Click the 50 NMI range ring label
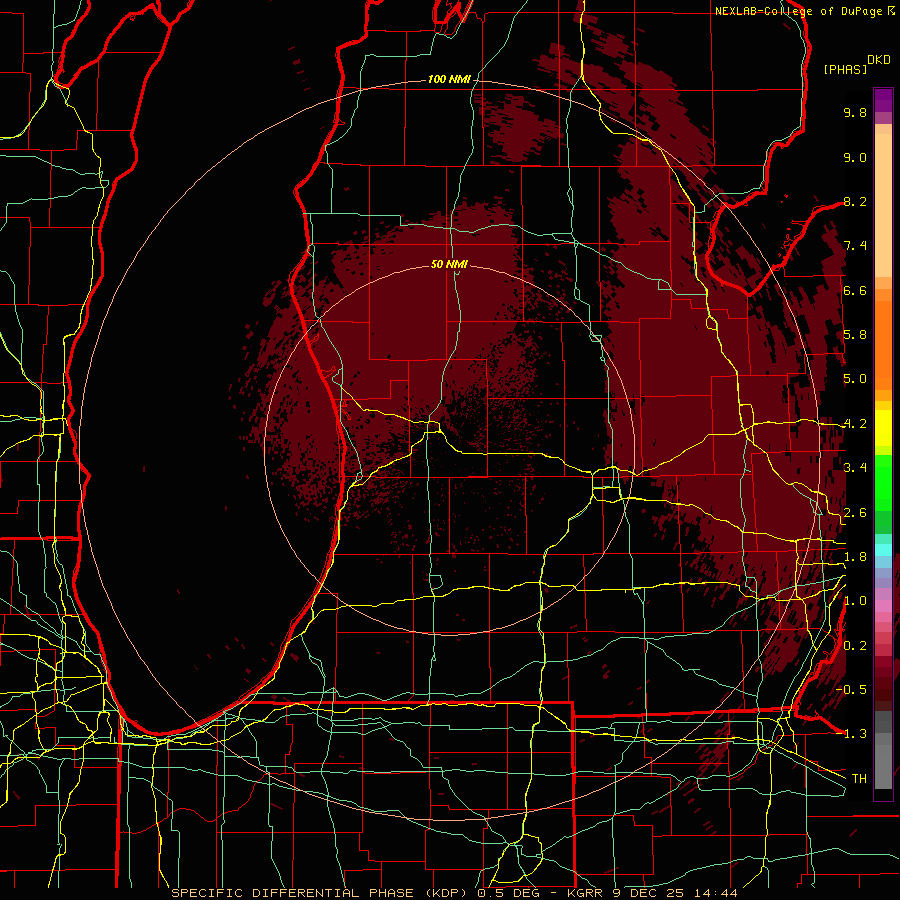900x900 pixels. coord(449,264)
